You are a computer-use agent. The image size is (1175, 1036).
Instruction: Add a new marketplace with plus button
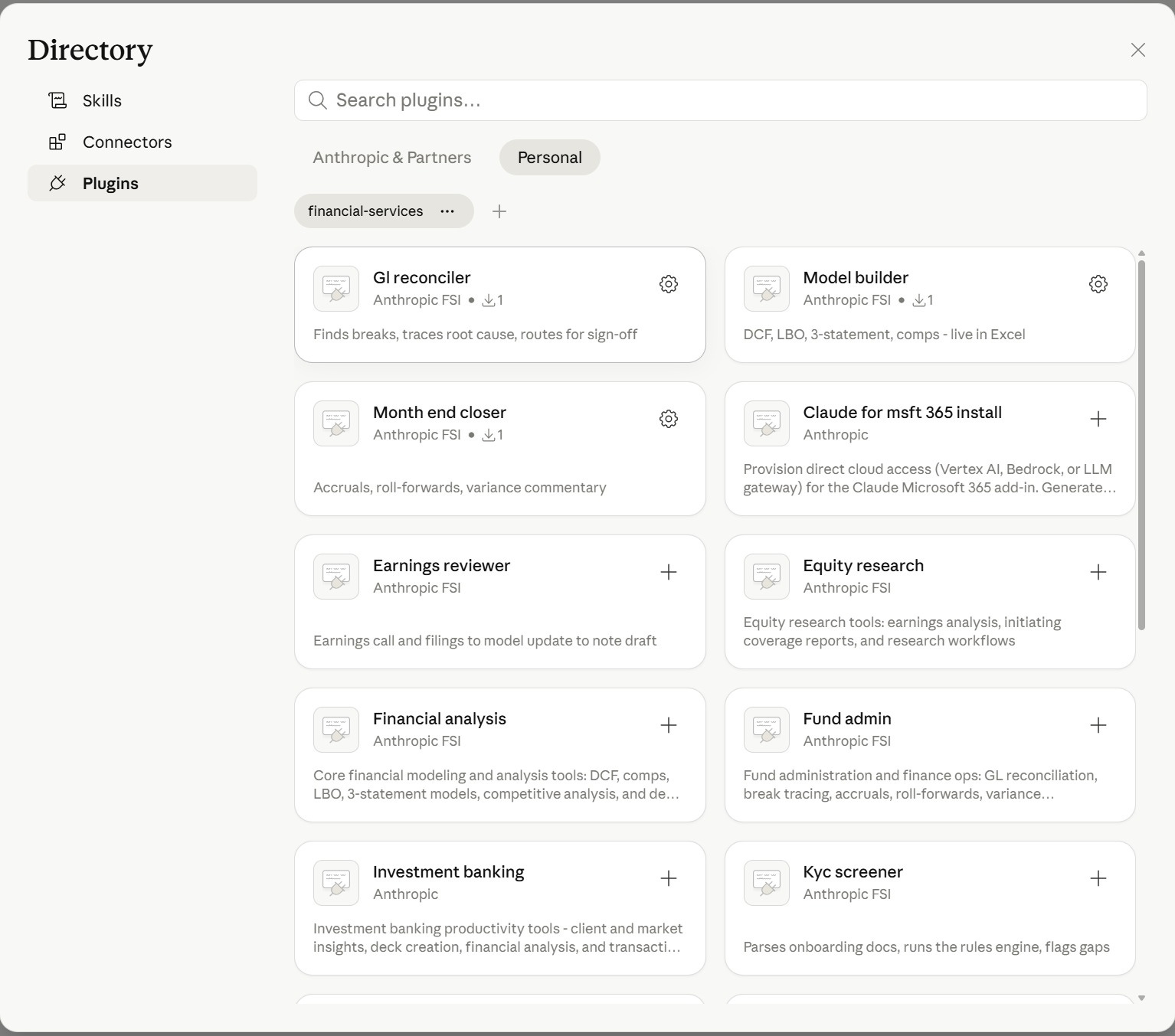(499, 211)
